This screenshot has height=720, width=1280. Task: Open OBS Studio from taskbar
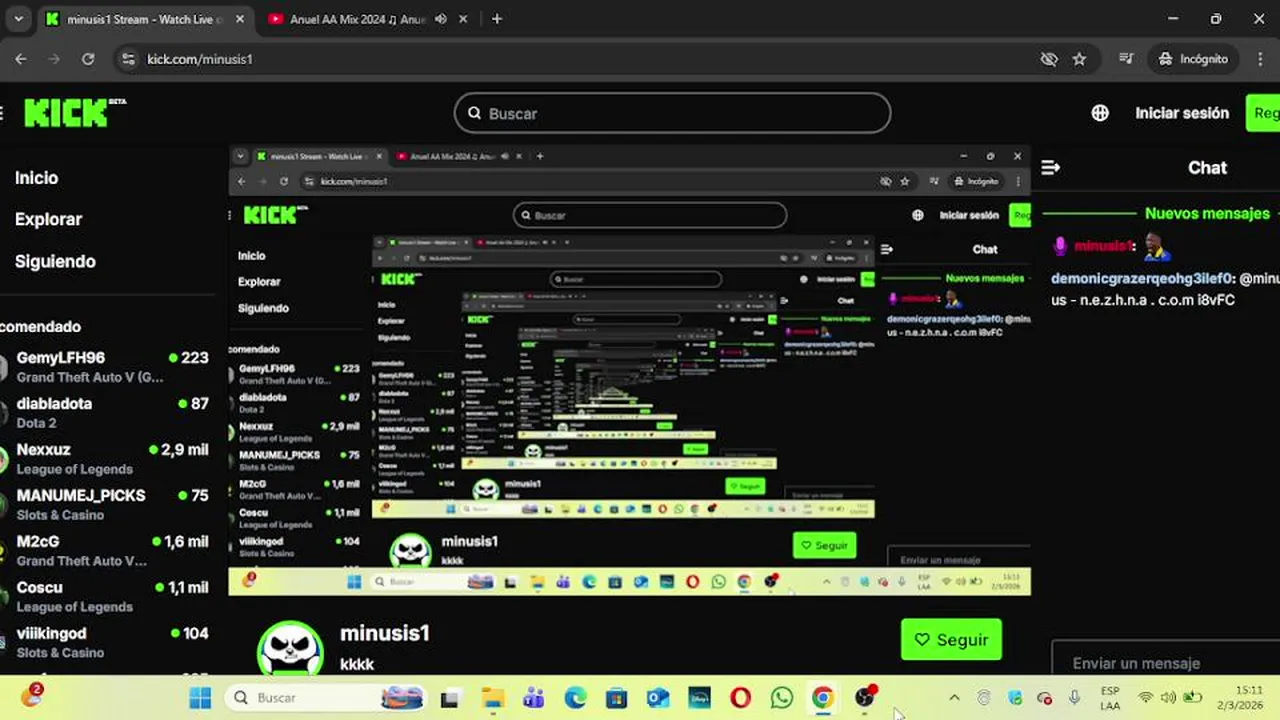click(865, 697)
